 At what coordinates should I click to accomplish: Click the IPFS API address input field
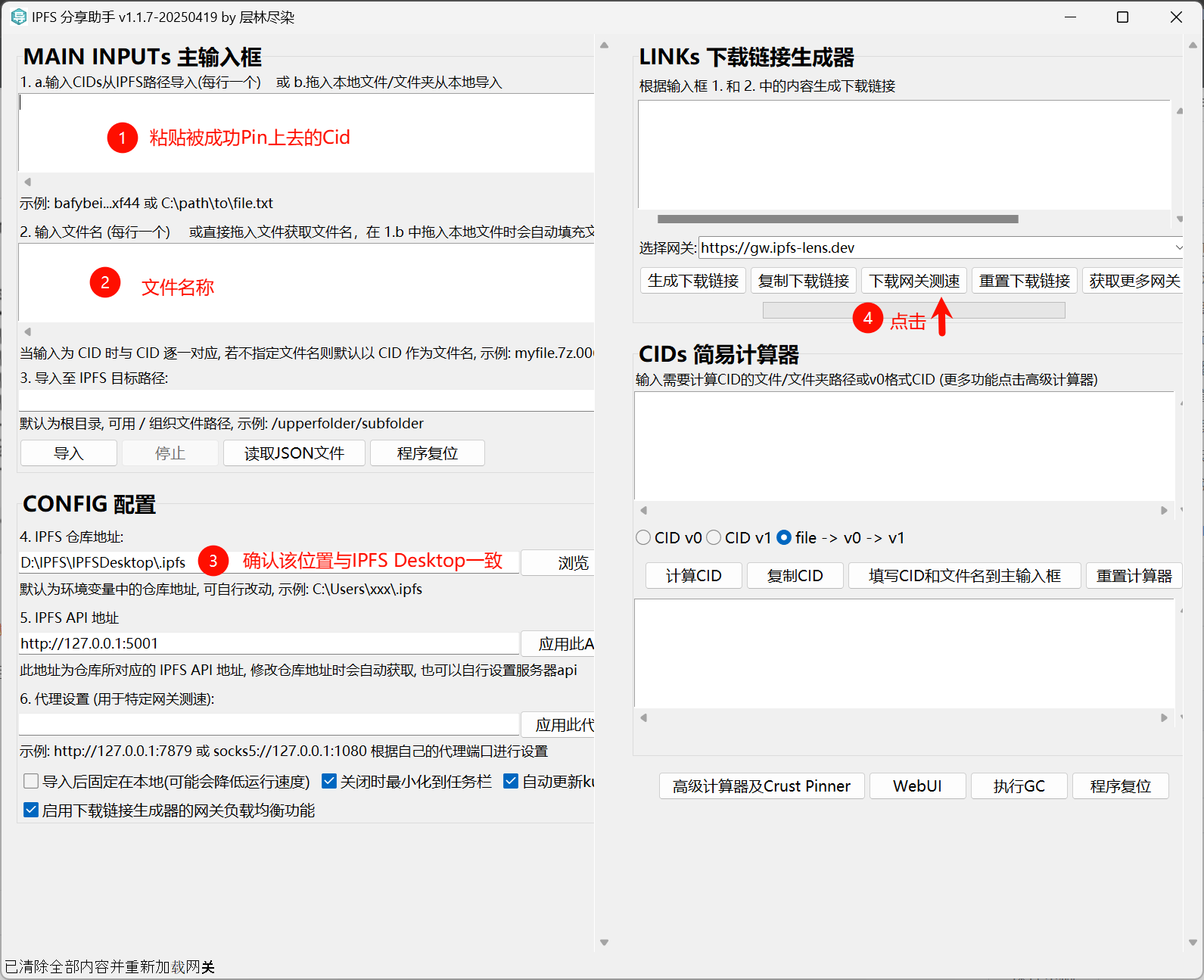[x=269, y=643]
